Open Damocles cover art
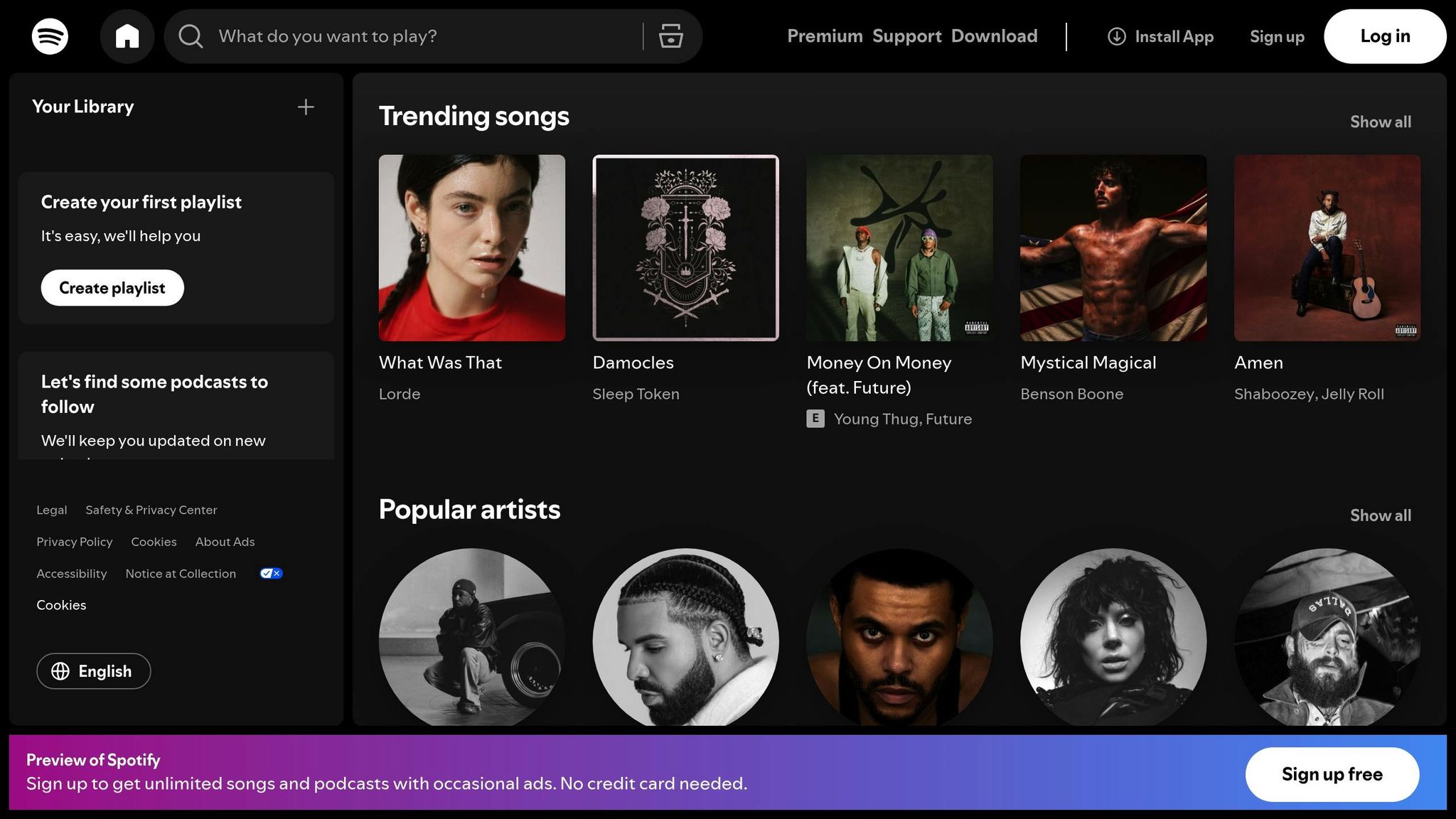Viewport: 1456px width, 819px height. 686,248
